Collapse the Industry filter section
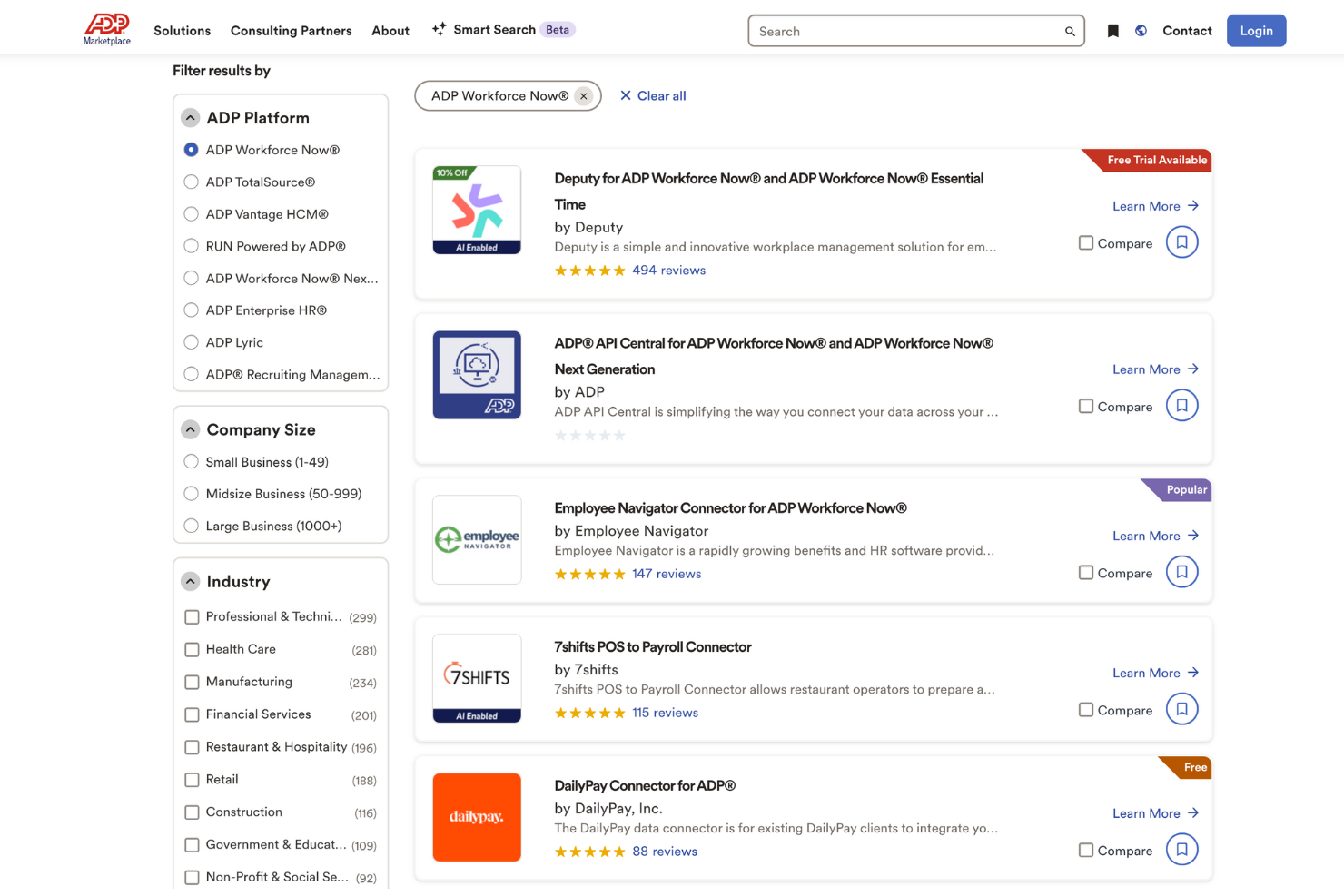1344x896 pixels. 191,582
